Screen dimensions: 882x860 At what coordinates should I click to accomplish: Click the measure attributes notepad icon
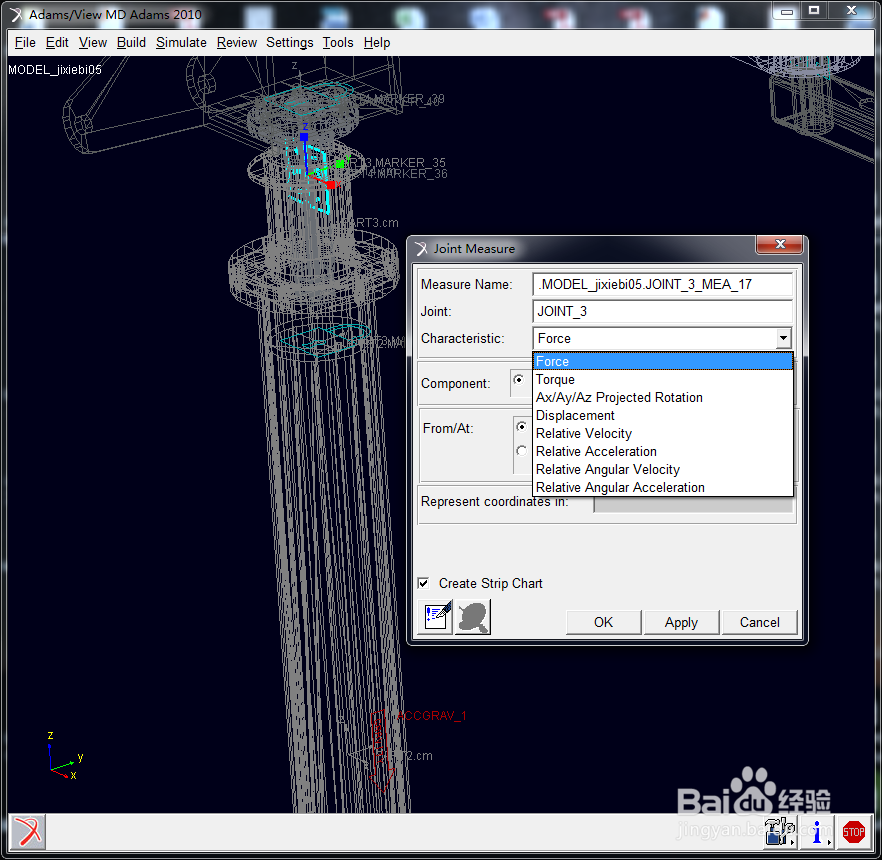[437, 617]
